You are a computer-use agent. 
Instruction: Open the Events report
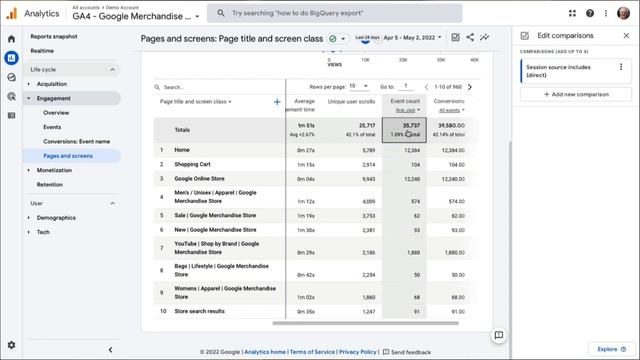(x=52, y=127)
